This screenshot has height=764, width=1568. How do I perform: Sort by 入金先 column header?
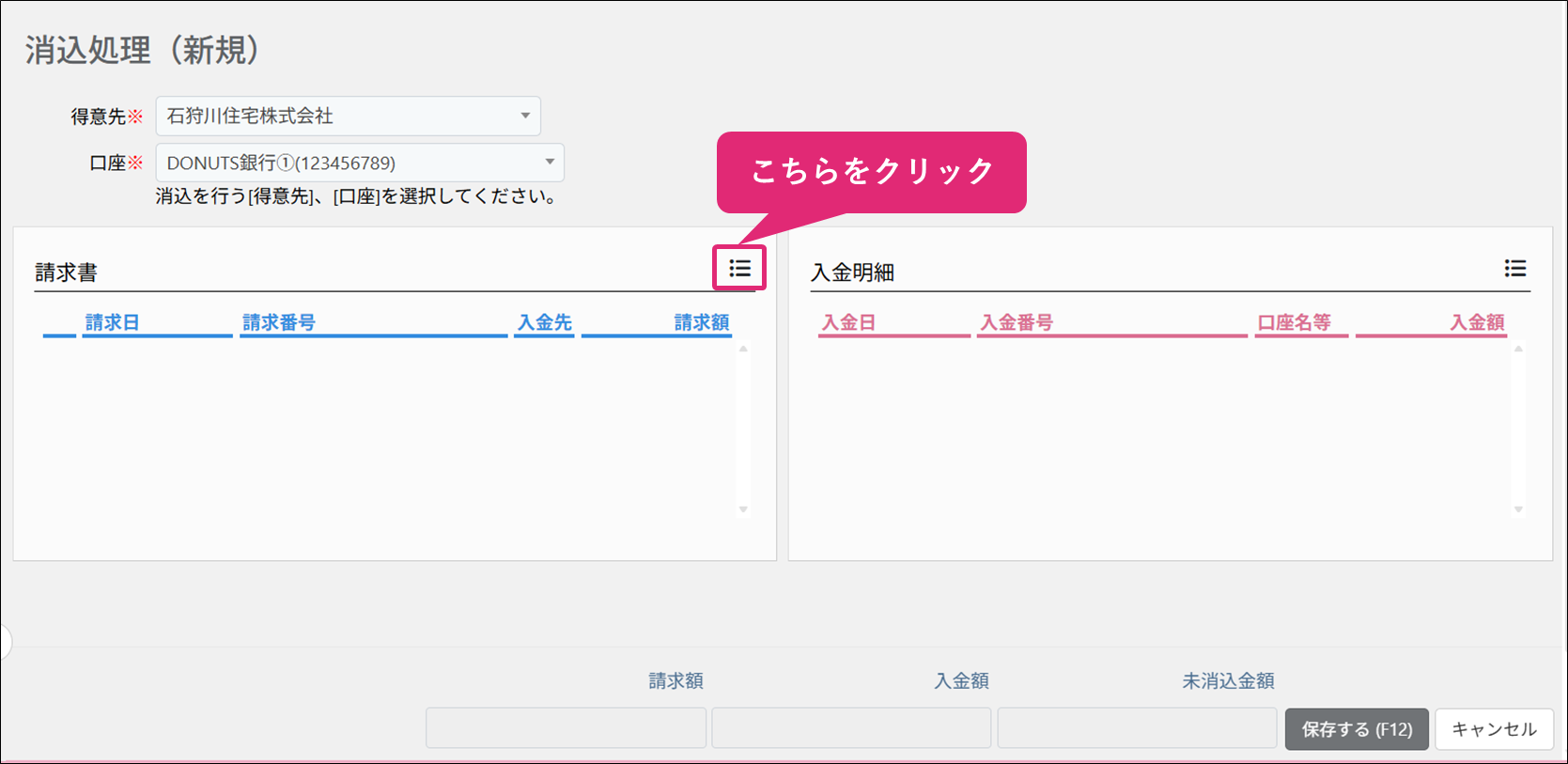point(545,322)
